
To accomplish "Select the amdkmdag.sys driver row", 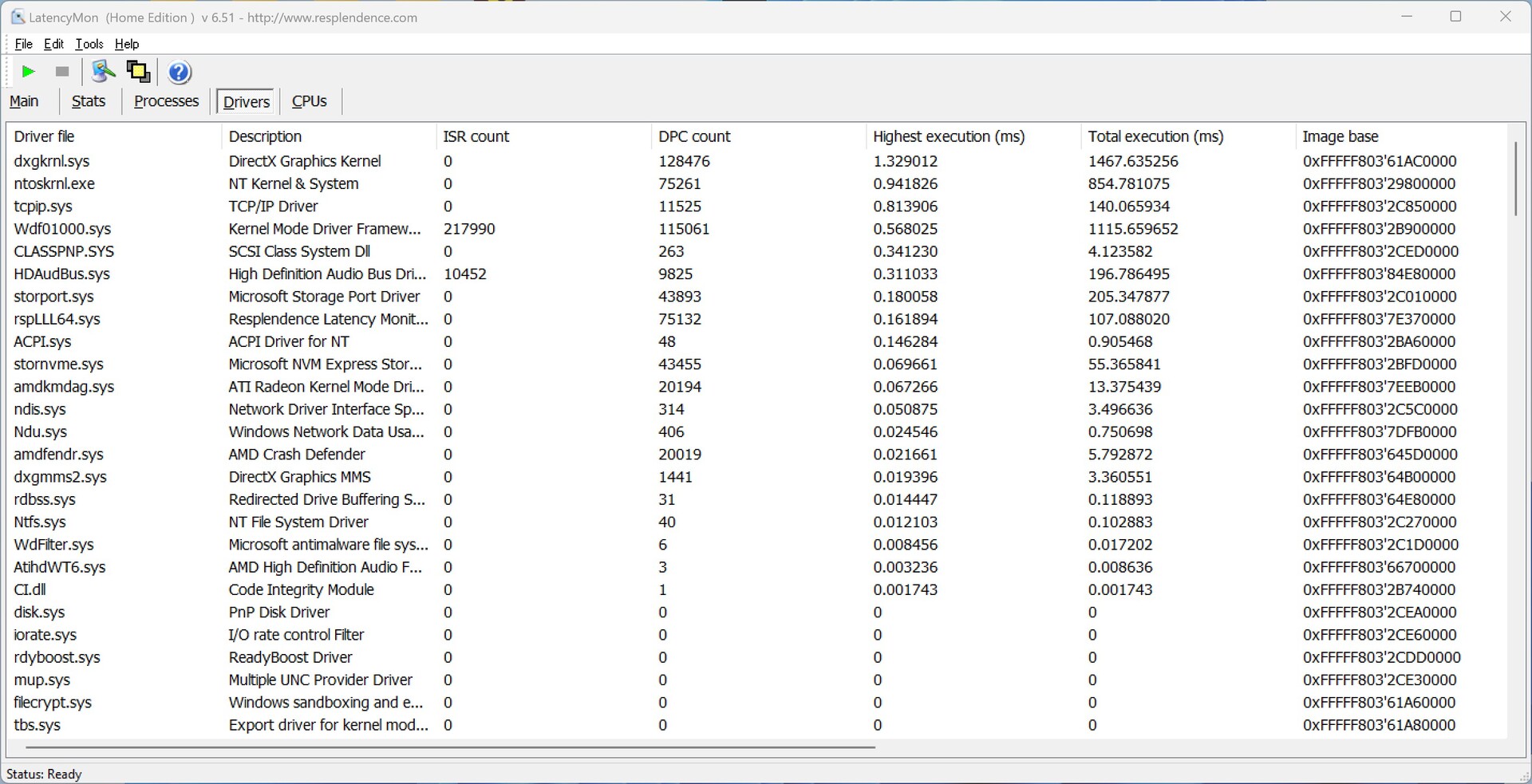I will (x=756, y=387).
